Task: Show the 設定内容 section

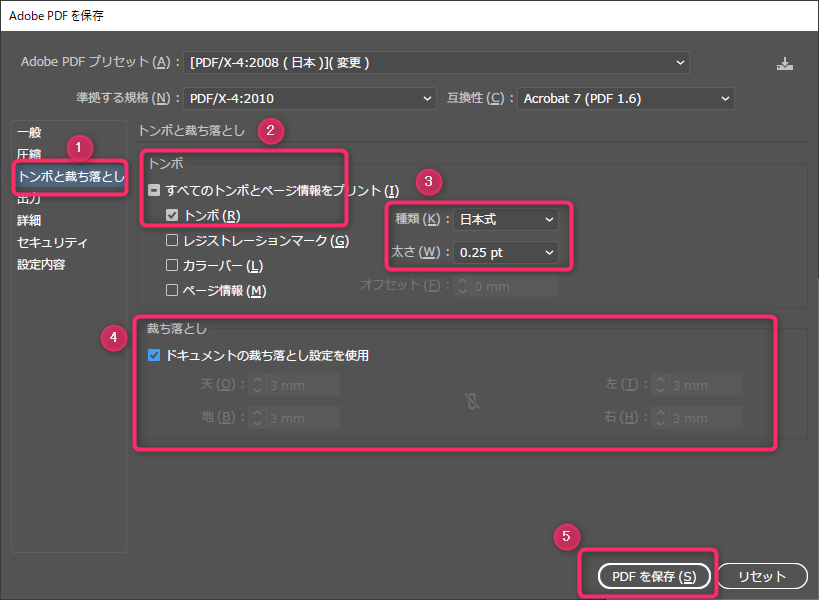Action: click(x=42, y=264)
